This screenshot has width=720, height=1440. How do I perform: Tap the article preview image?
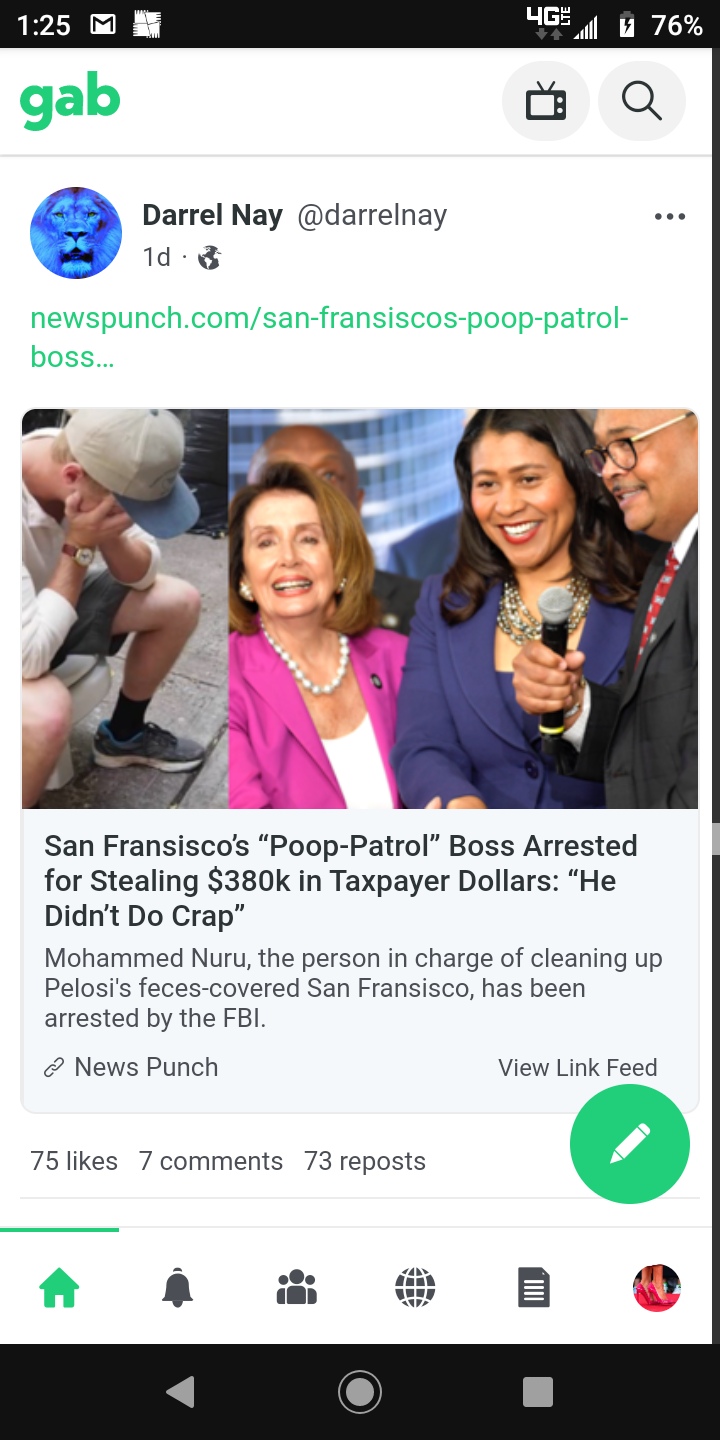tap(360, 609)
